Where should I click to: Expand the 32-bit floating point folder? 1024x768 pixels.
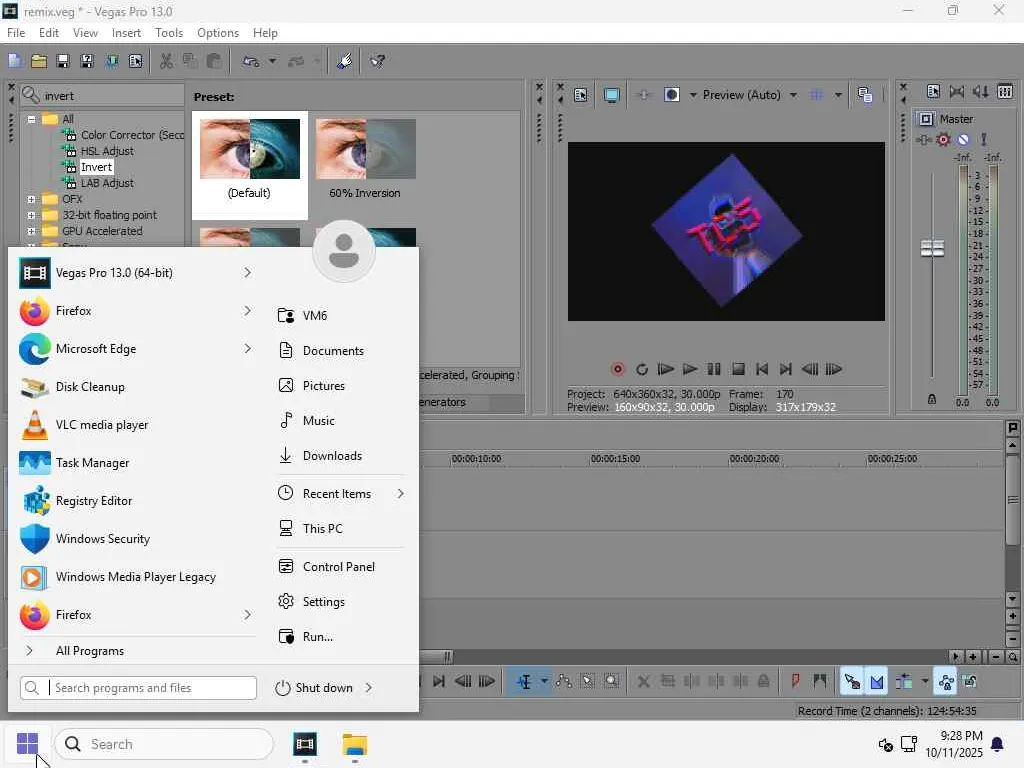point(31,216)
